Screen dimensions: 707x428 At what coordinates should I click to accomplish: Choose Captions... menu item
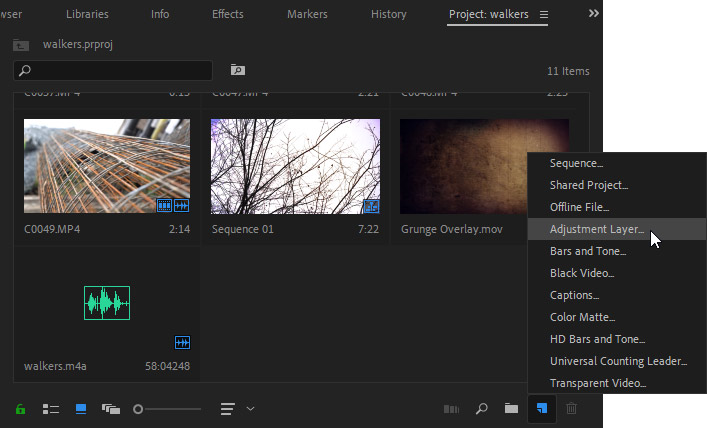coord(617,295)
